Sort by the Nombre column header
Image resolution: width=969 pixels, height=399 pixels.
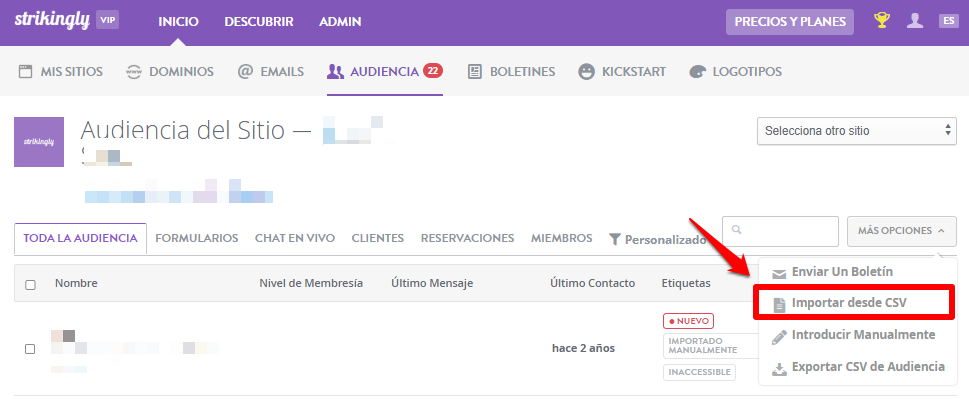tap(76, 283)
